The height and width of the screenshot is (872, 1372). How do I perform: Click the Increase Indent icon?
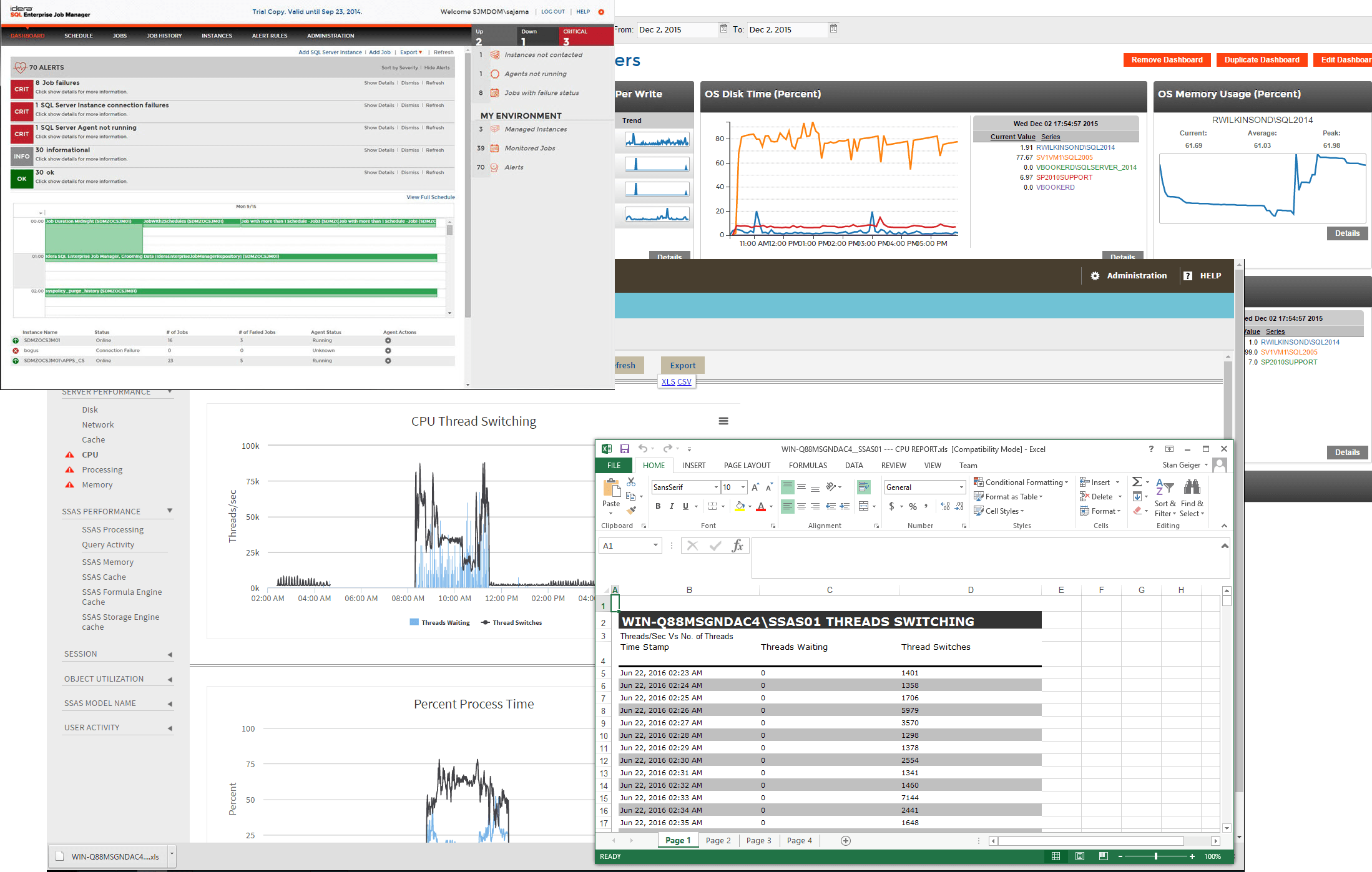coord(845,506)
